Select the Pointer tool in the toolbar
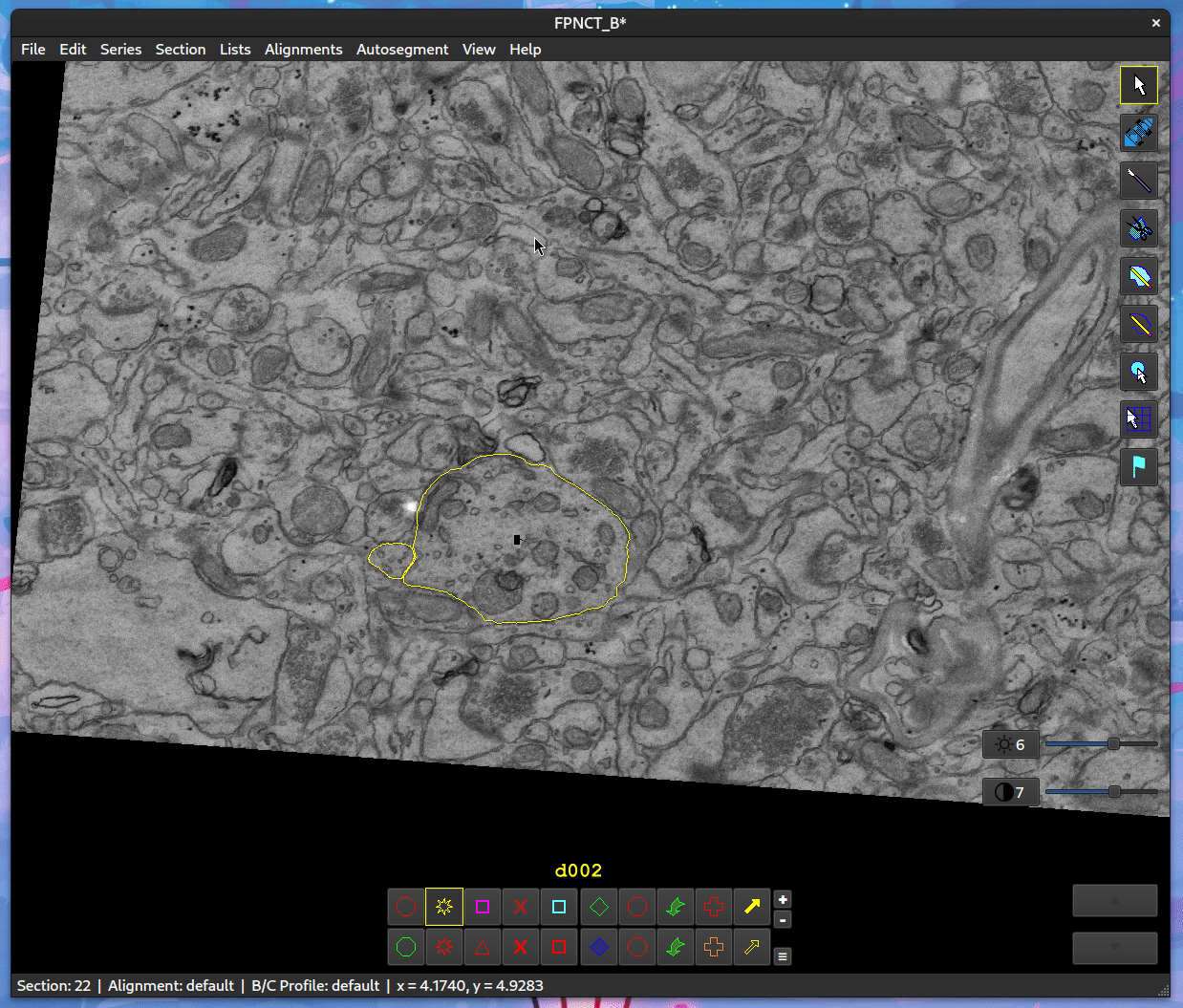 pyautogui.click(x=1138, y=85)
